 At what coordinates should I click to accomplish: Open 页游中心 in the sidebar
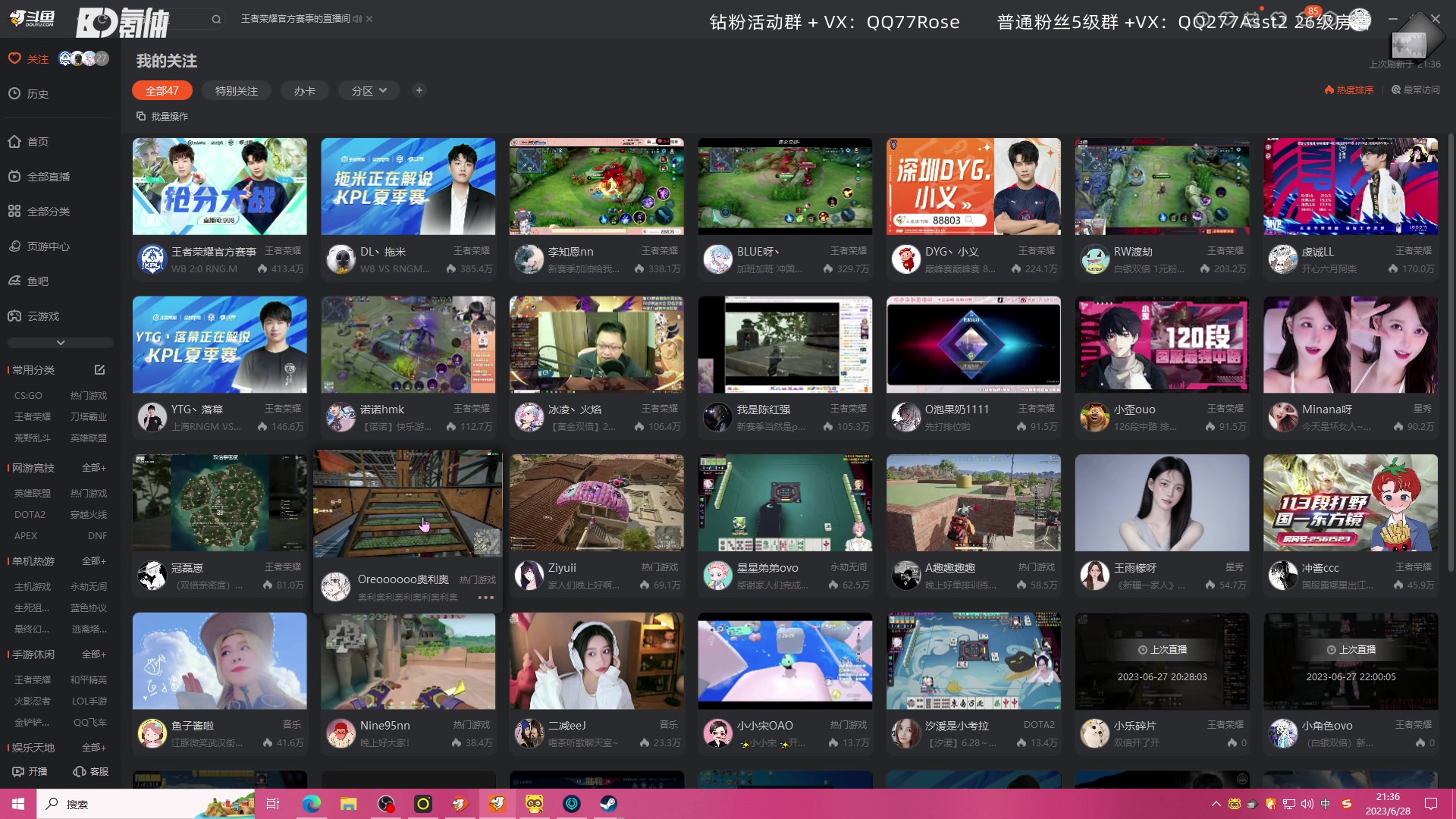[x=39, y=246]
